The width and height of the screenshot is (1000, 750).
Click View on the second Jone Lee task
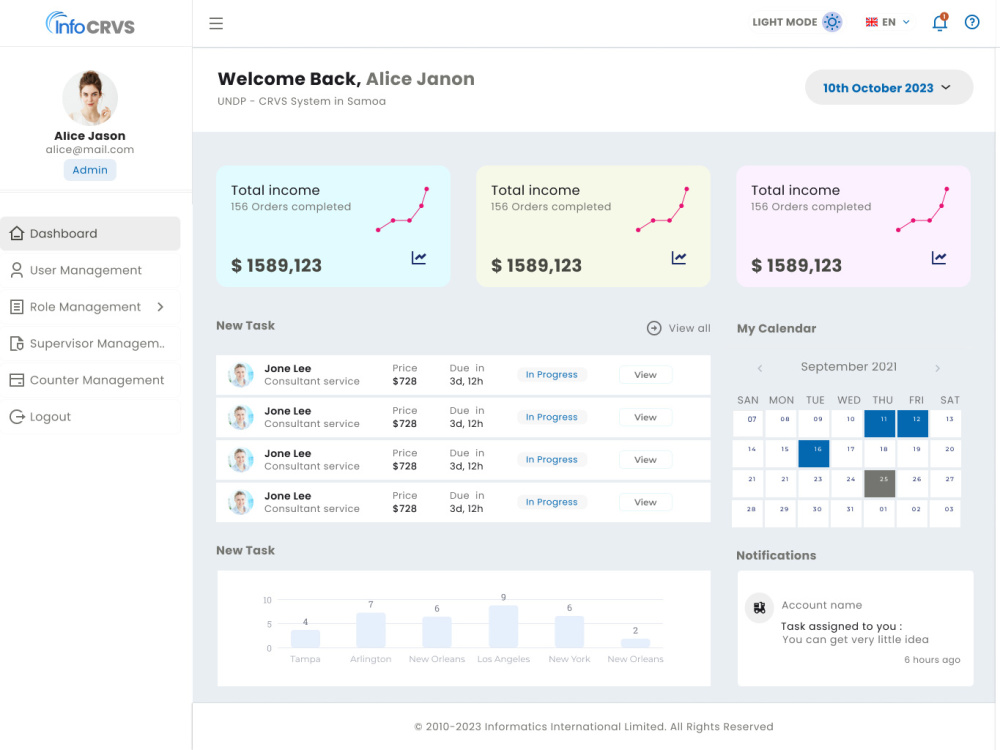tap(645, 417)
